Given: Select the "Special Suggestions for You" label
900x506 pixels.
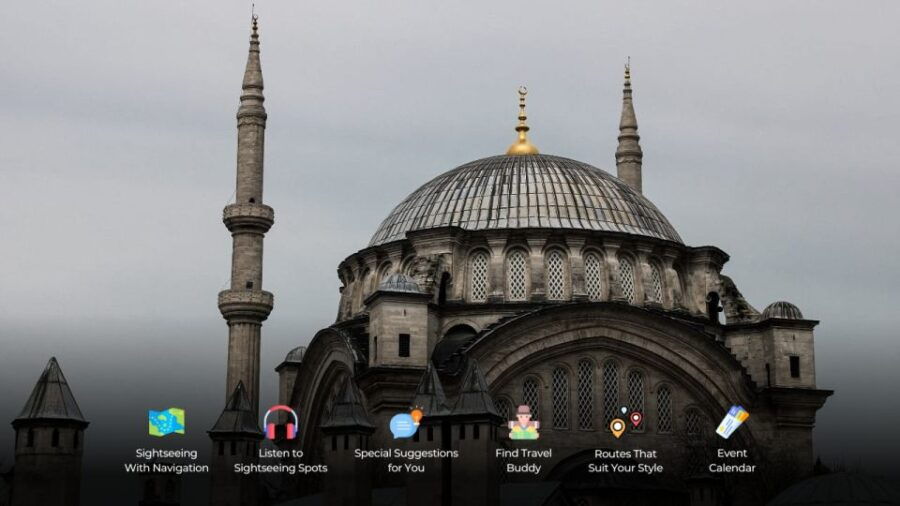Looking at the screenshot, I should [406, 461].
